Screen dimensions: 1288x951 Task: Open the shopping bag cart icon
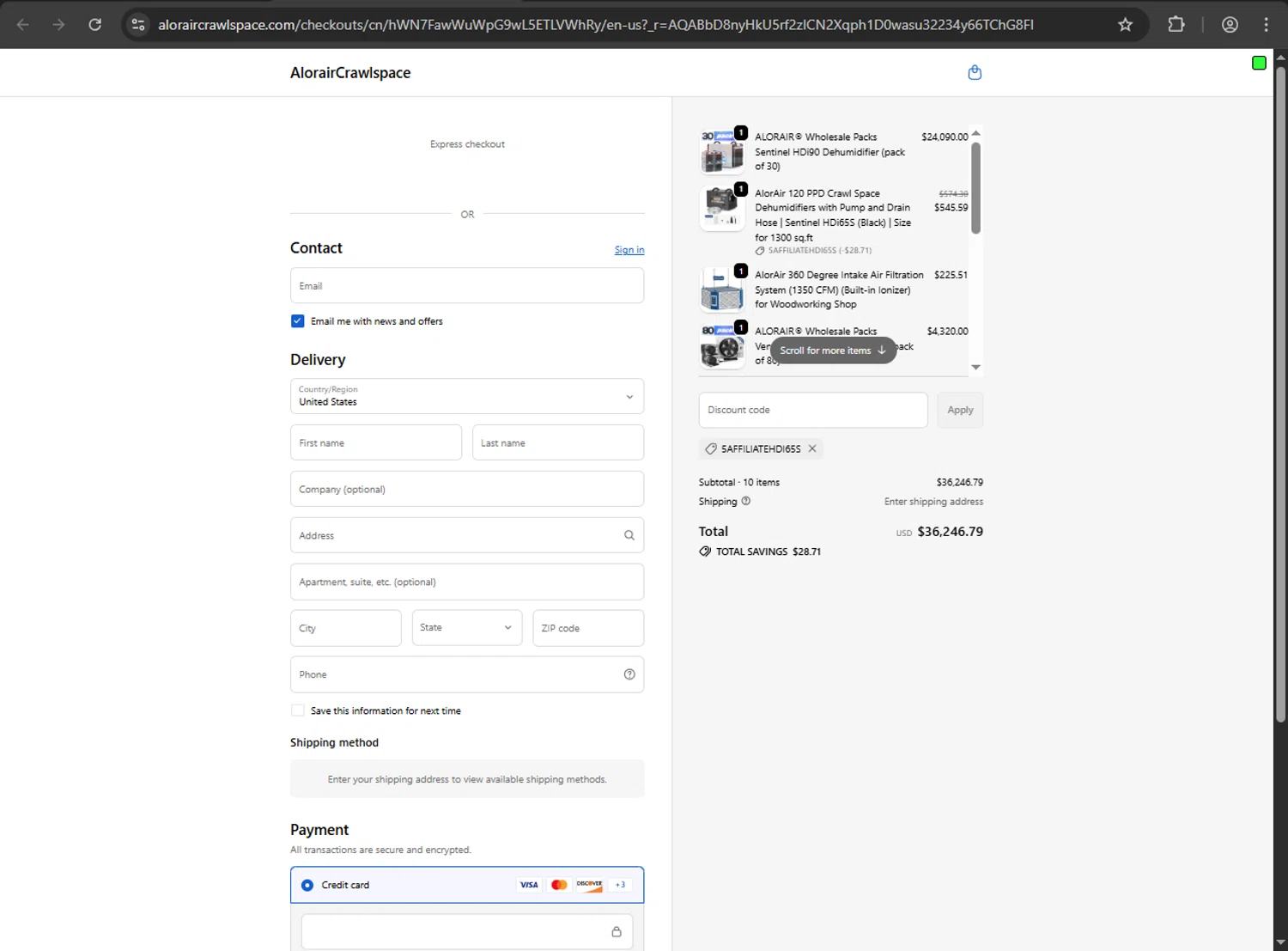click(975, 72)
